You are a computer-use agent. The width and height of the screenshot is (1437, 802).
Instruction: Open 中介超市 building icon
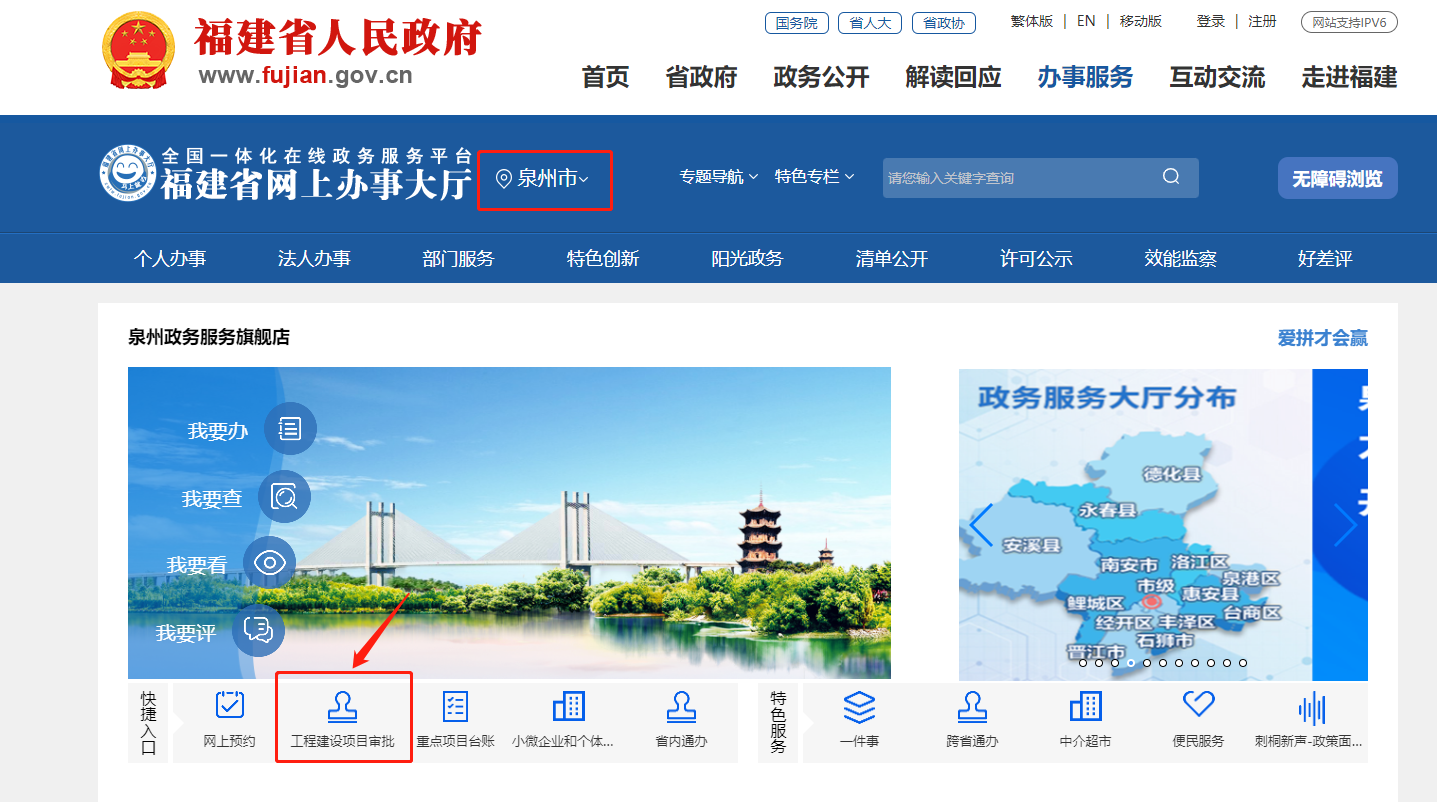(1085, 706)
